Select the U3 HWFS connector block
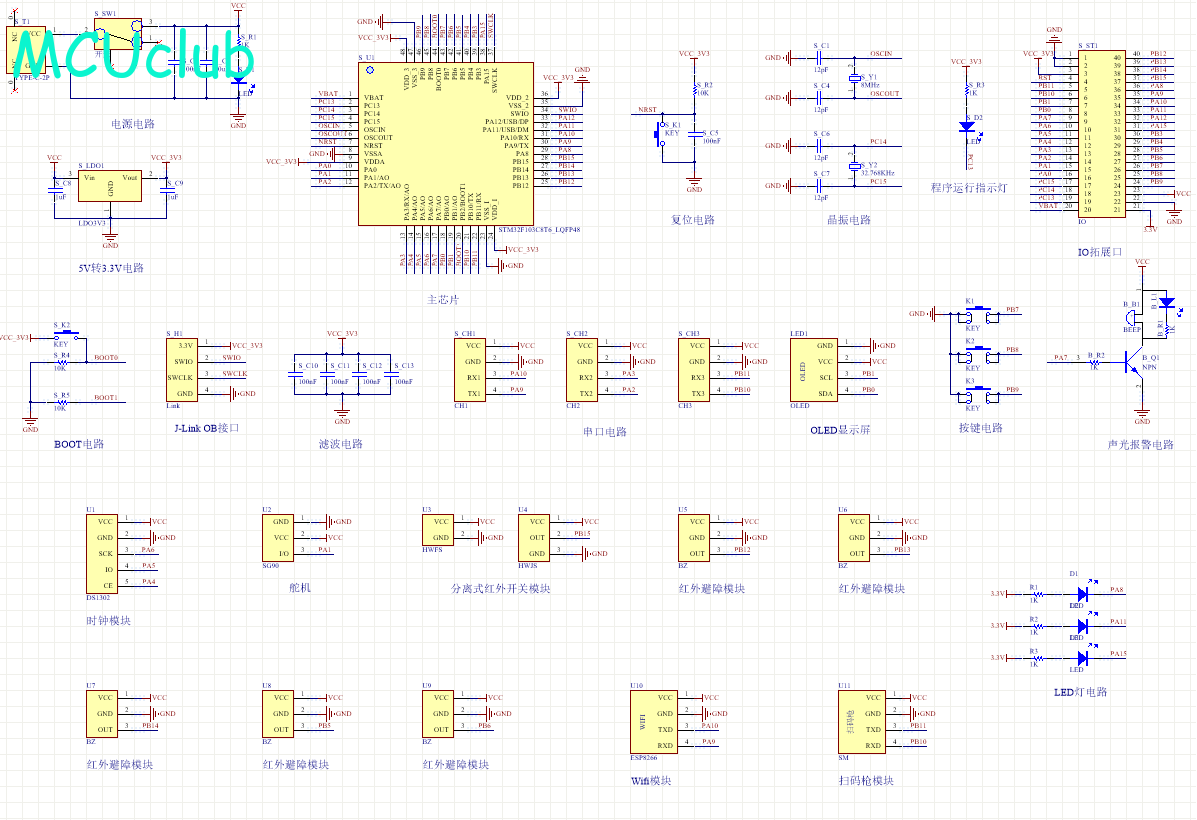1197x820 pixels. (438, 530)
